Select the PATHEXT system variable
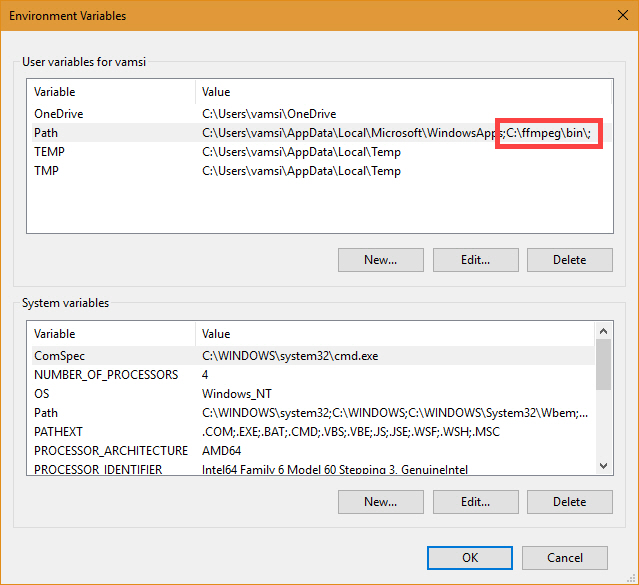 [x=313, y=432]
